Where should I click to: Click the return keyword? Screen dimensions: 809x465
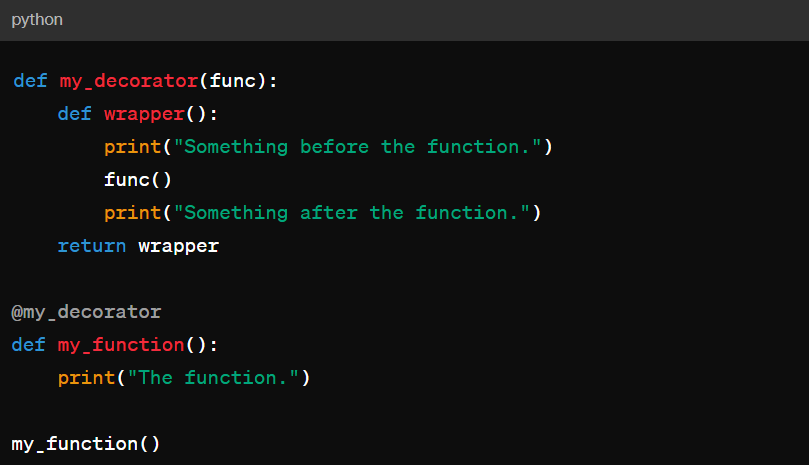(x=92, y=246)
